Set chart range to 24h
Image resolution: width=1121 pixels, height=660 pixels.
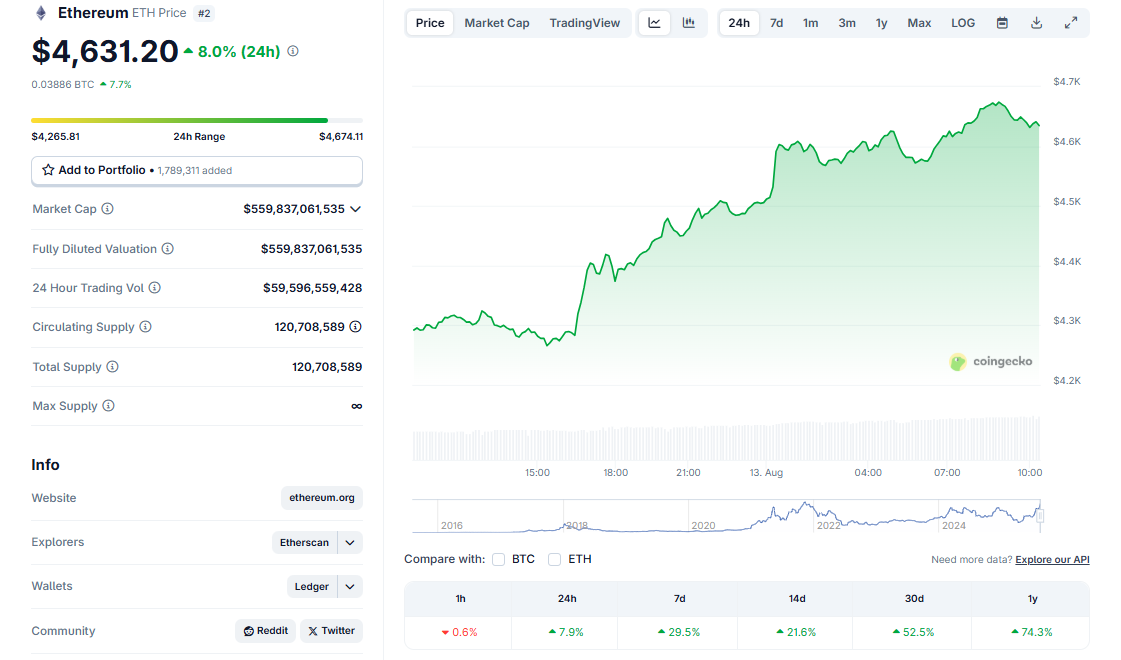coord(739,23)
